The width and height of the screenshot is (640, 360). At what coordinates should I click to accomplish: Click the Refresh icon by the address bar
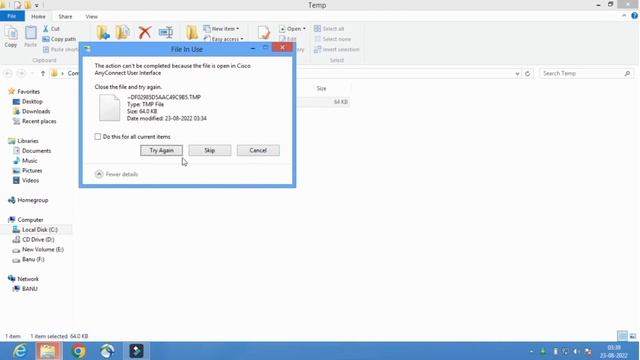click(x=527, y=73)
